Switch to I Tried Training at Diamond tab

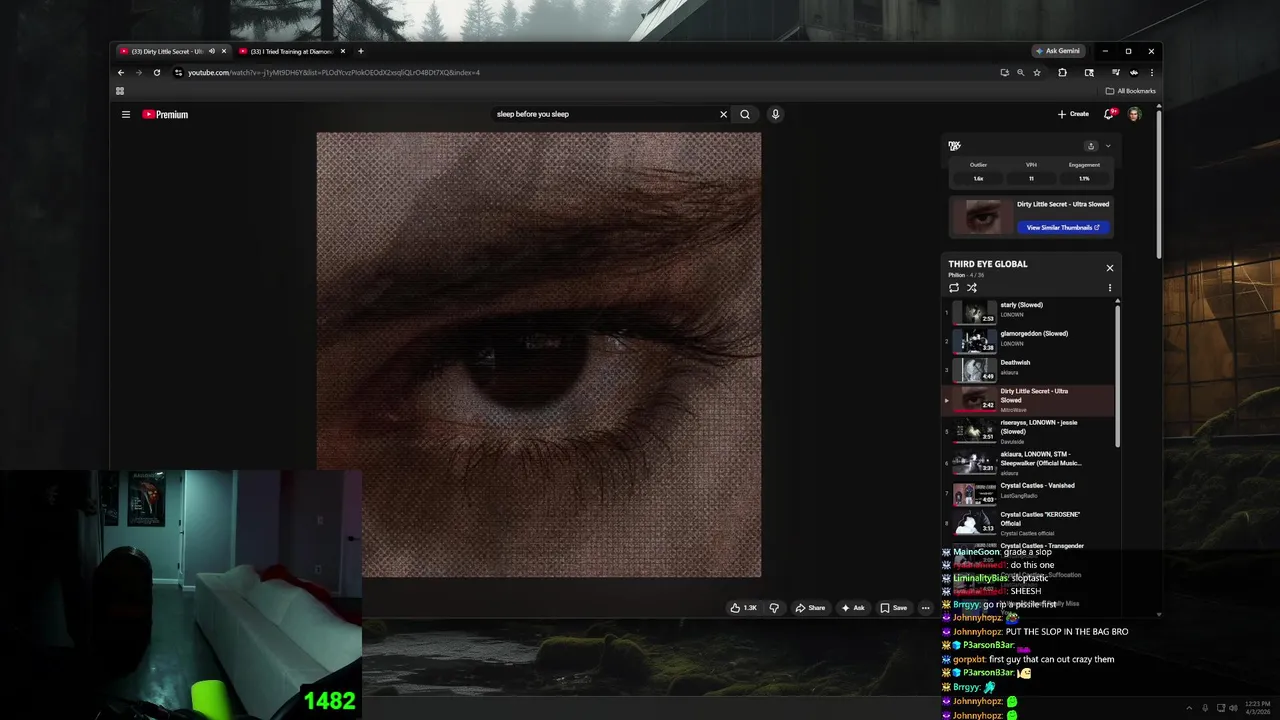291,51
